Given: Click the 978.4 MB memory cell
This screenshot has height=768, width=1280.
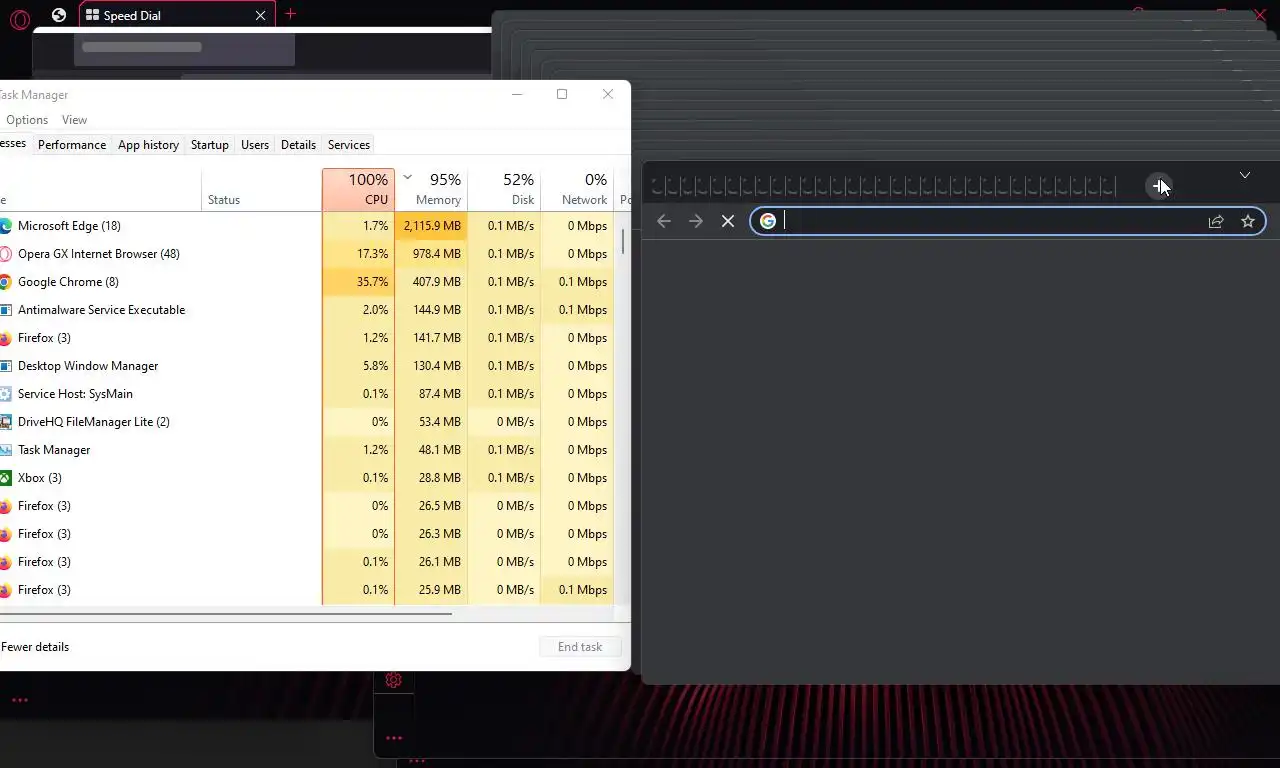Looking at the screenshot, I should point(431,254).
